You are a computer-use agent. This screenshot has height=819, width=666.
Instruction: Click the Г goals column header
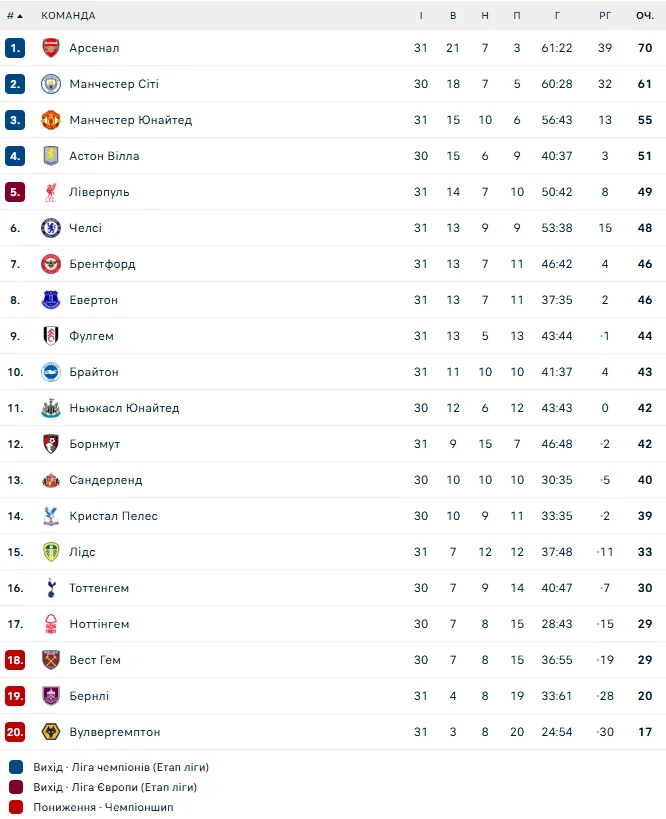click(557, 16)
